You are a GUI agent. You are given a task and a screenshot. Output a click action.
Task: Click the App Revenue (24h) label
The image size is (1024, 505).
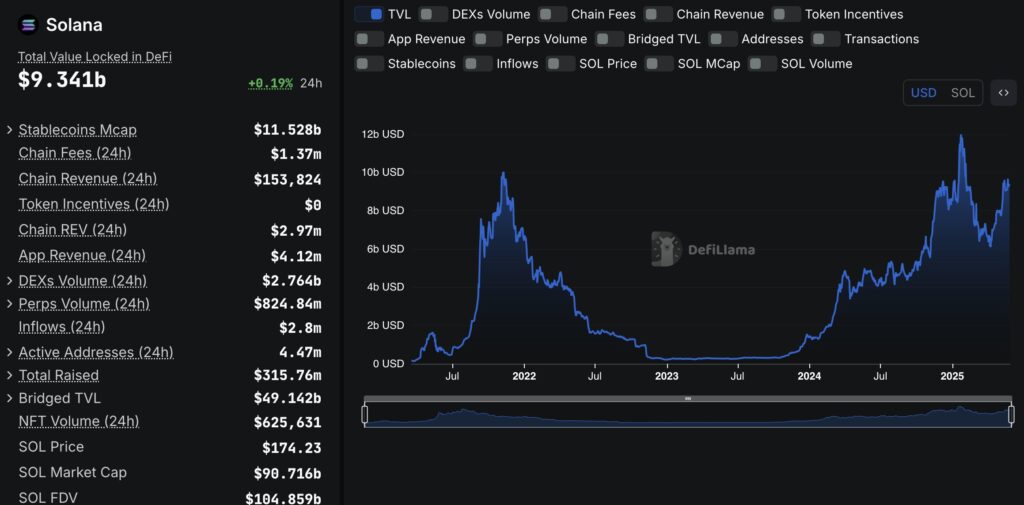tap(82, 255)
